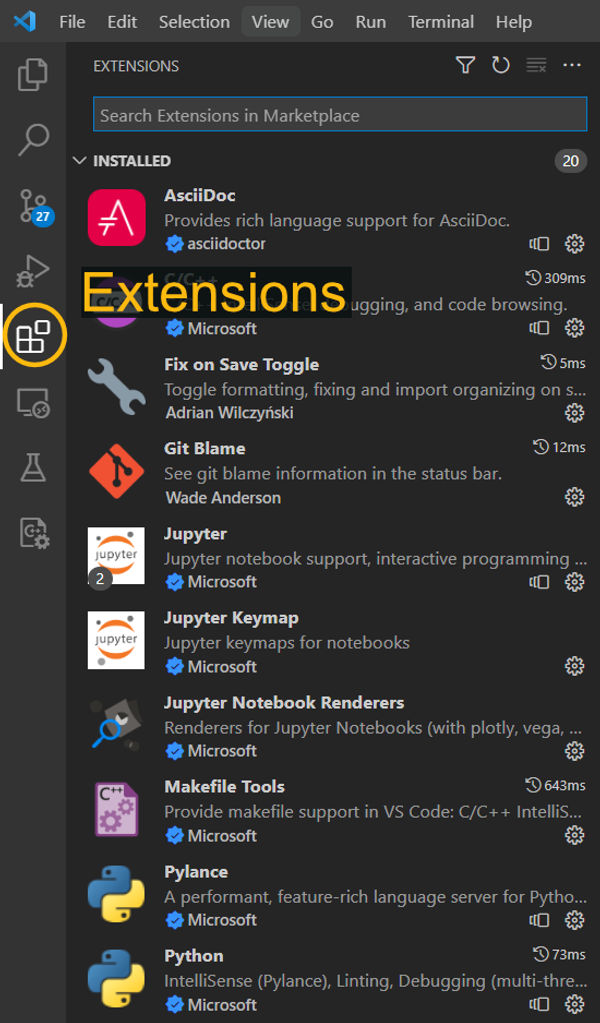Image resolution: width=600 pixels, height=1023 pixels.
Task: Click the installed count badge 20
Action: pos(571,160)
